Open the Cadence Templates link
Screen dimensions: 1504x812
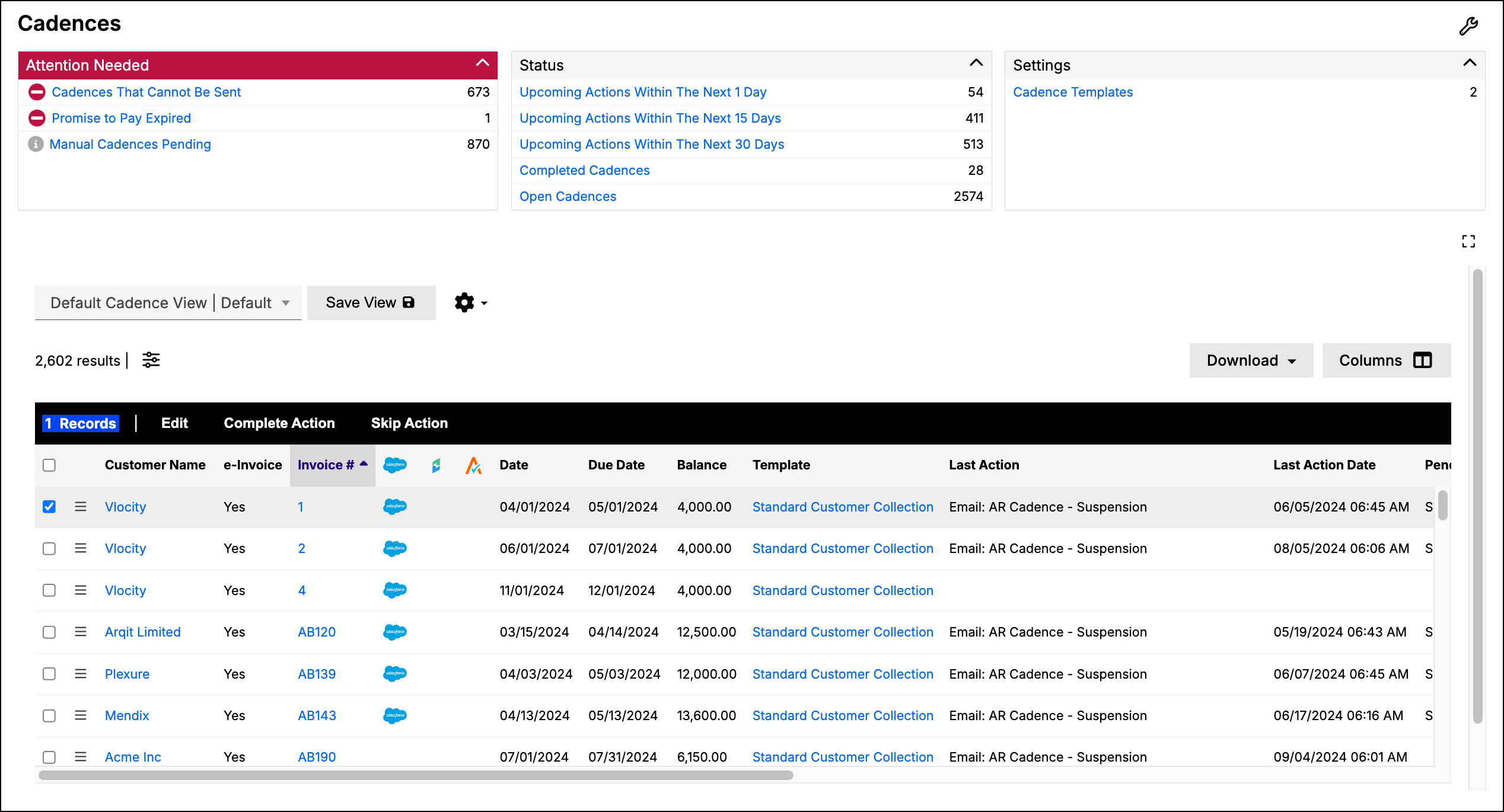click(x=1073, y=92)
